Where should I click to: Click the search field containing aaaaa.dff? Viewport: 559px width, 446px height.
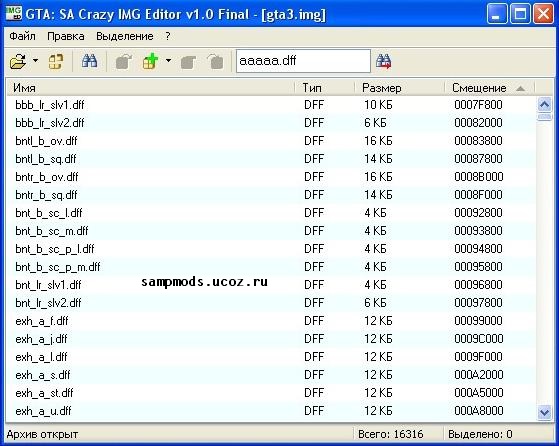click(303, 61)
